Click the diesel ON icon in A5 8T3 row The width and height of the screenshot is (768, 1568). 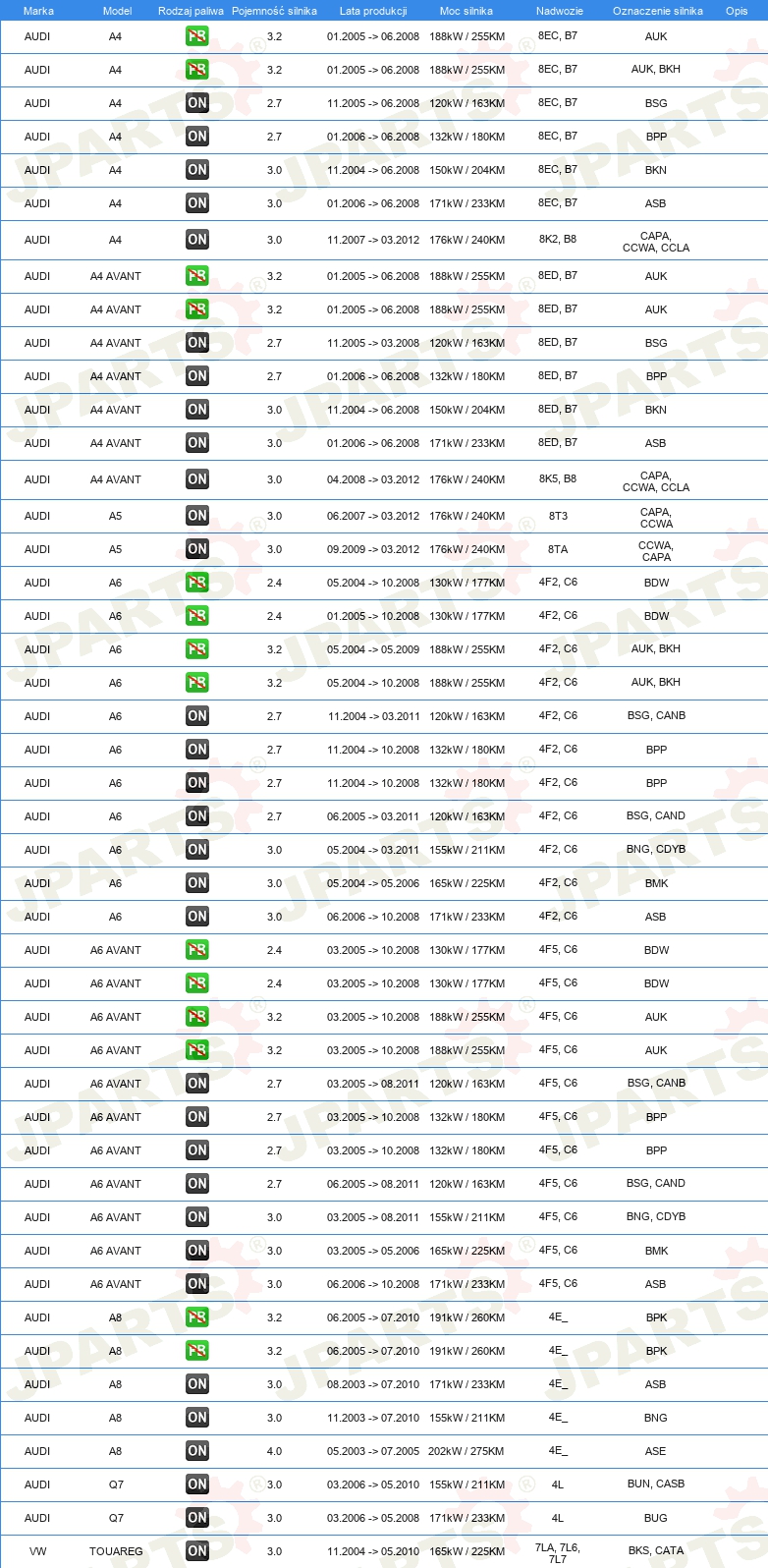[197, 516]
